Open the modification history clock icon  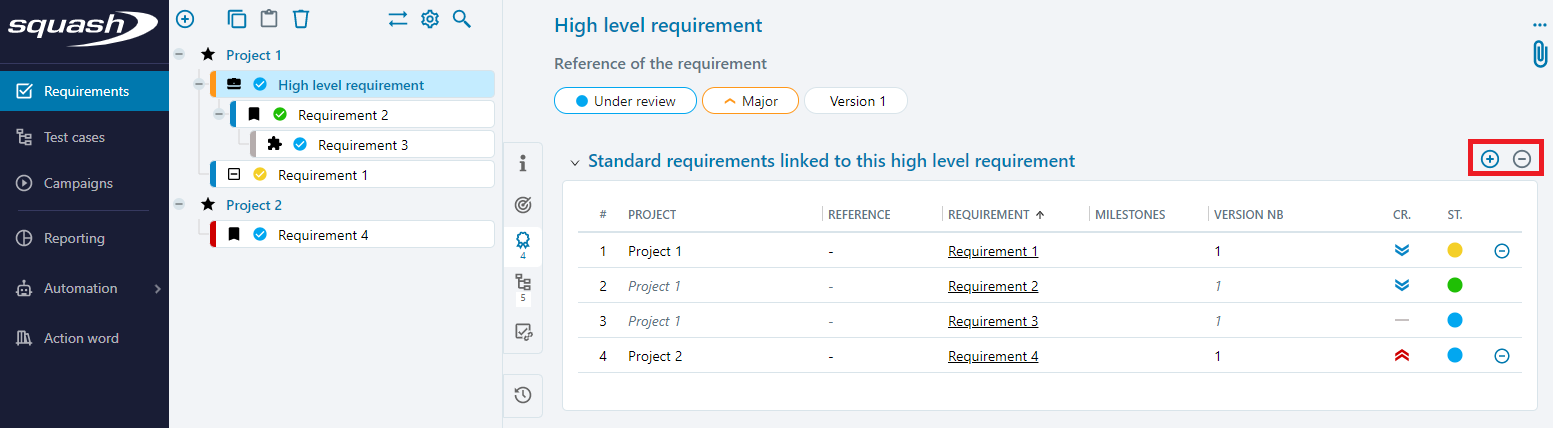click(x=522, y=395)
